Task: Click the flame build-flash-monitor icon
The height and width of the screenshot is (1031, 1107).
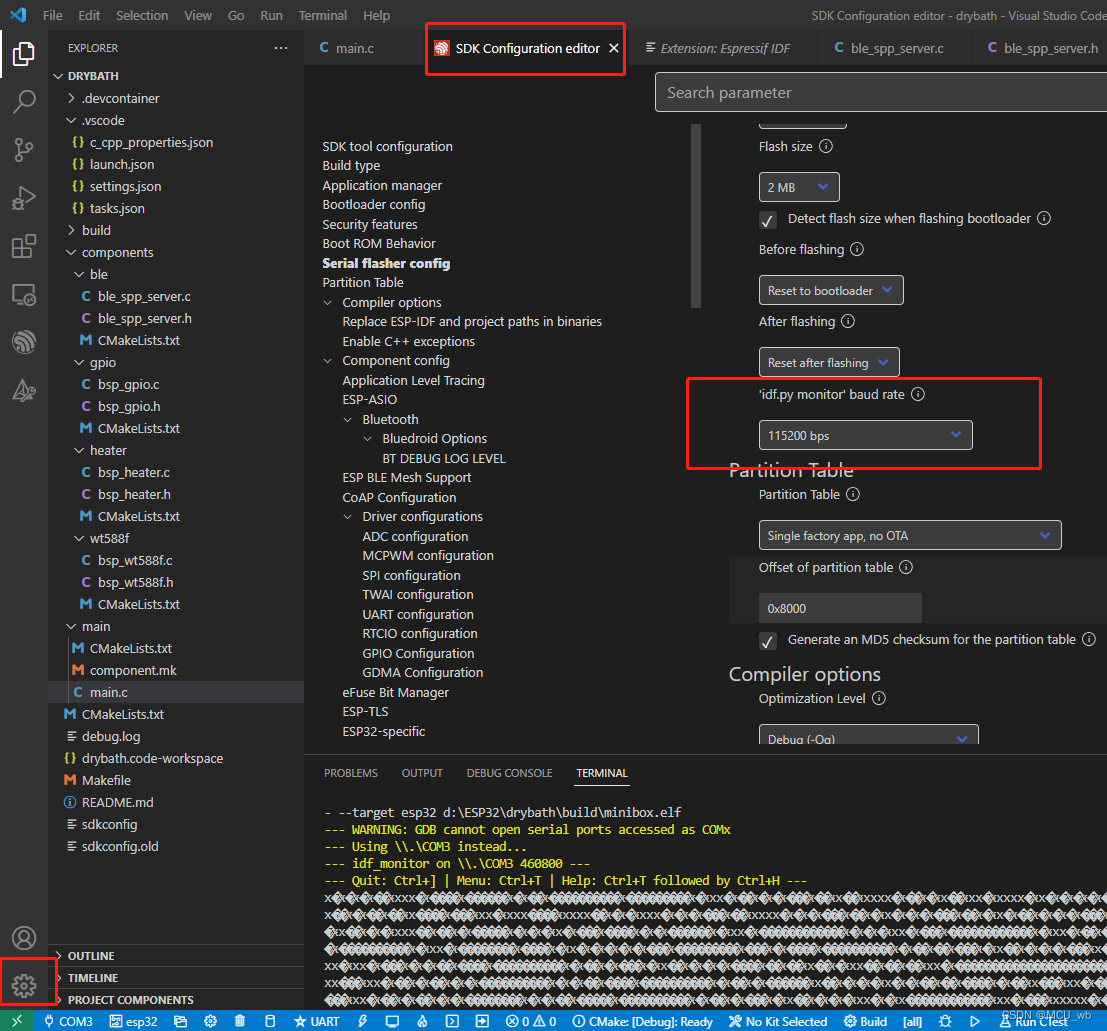Action: (x=422, y=1021)
